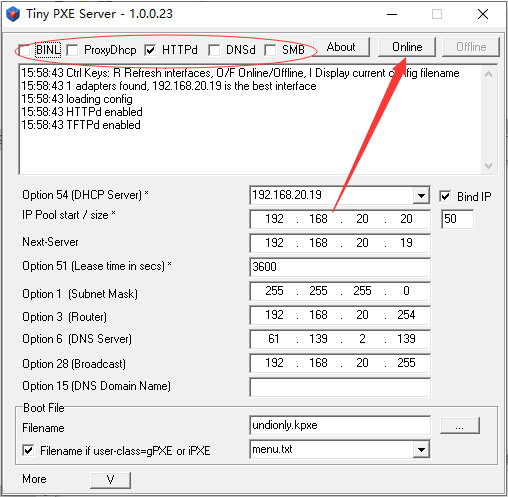Uncheck the Bind IP checkbox

coord(445,196)
